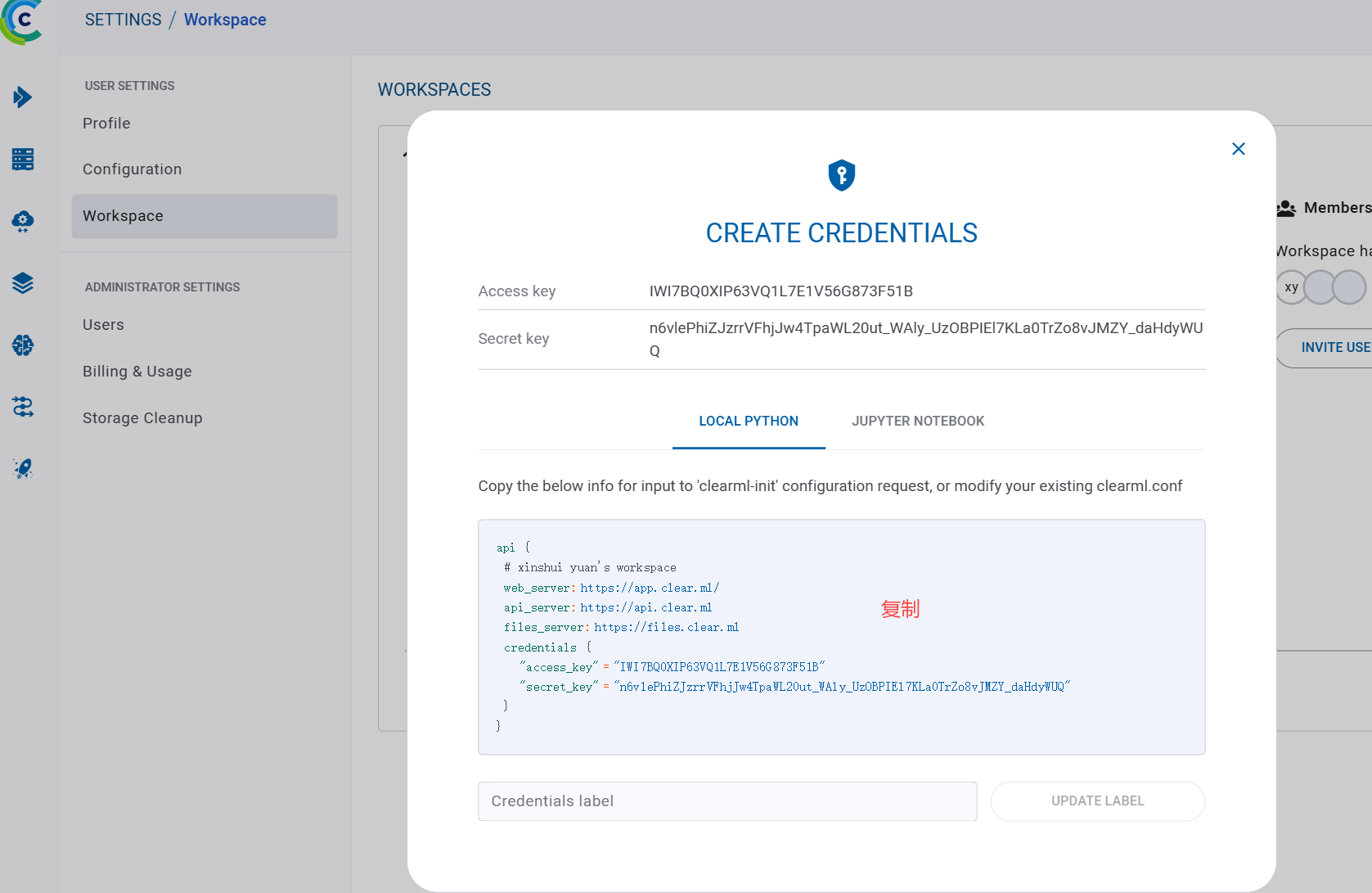Open Reports from the layers icon
This screenshot has width=1372, height=893.
(x=23, y=283)
